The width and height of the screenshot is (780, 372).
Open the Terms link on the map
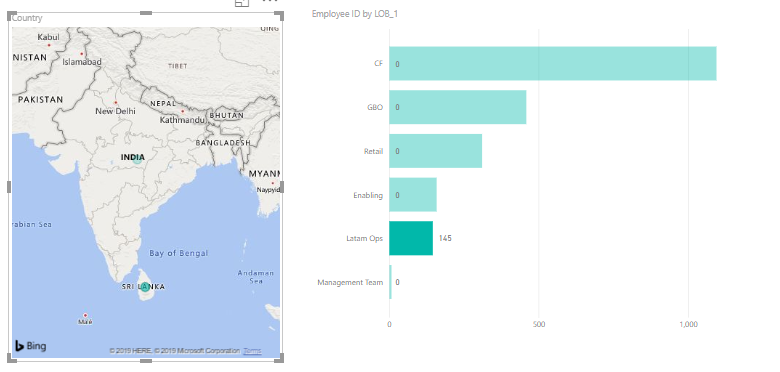tap(252, 351)
